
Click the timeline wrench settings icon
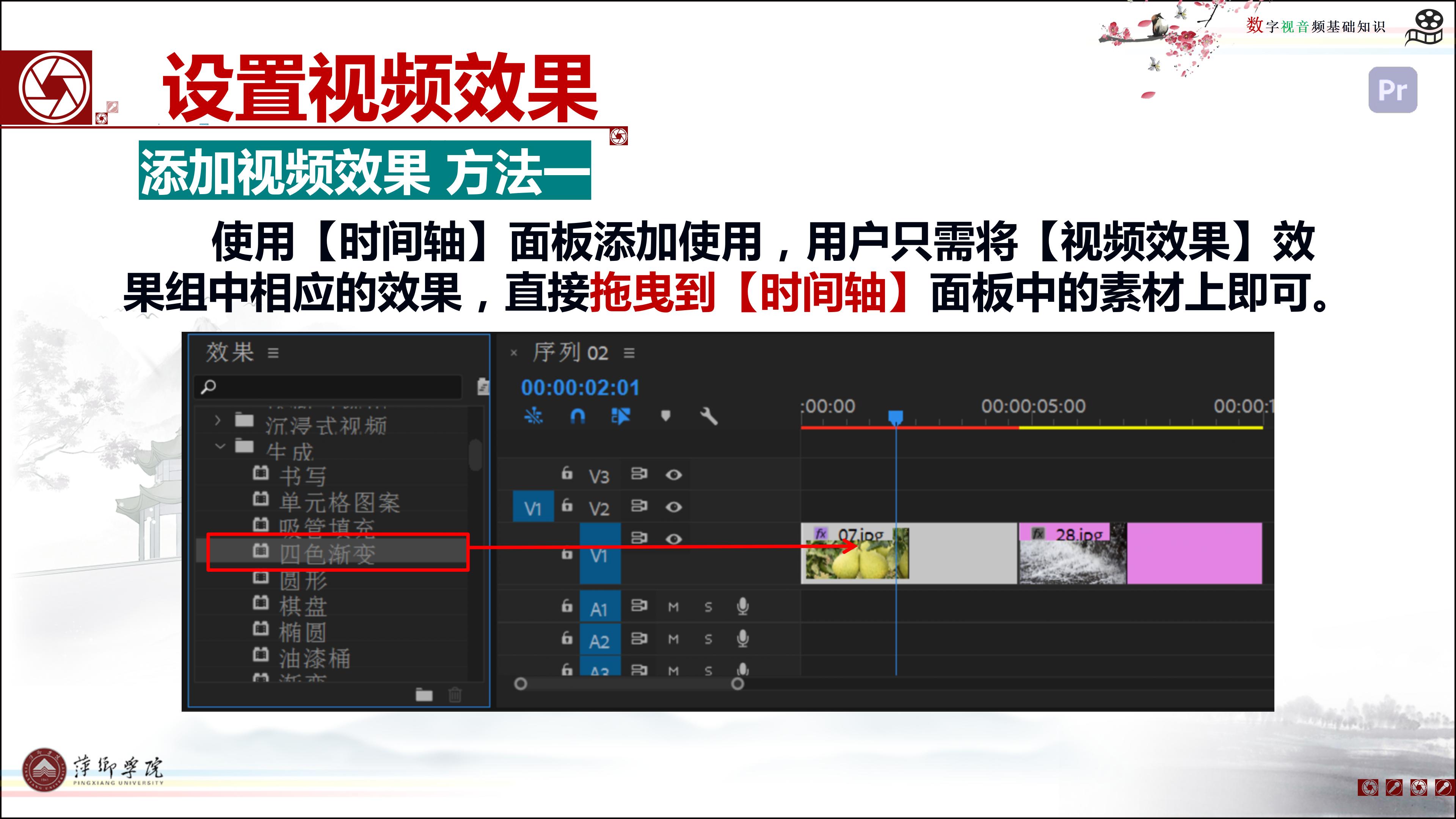(709, 417)
